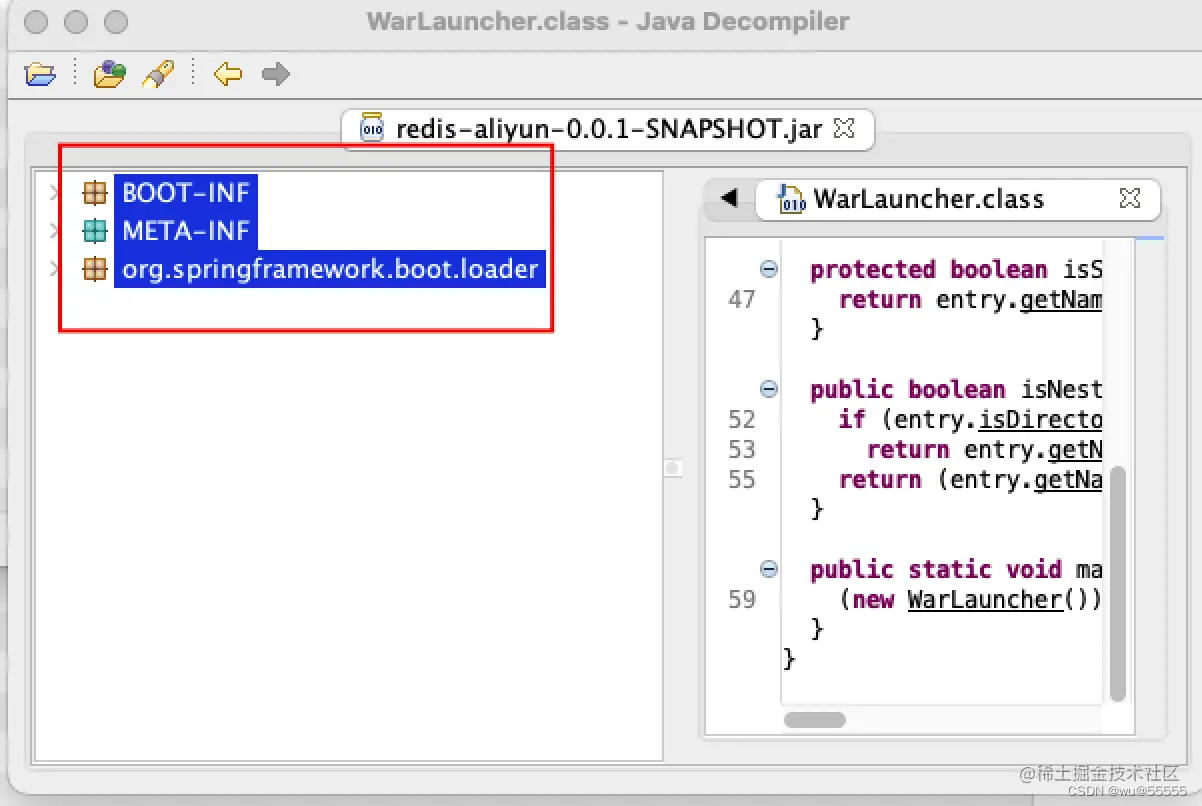
Task: Click the Search flashlight toolbar icon
Action: tap(158, 73)
